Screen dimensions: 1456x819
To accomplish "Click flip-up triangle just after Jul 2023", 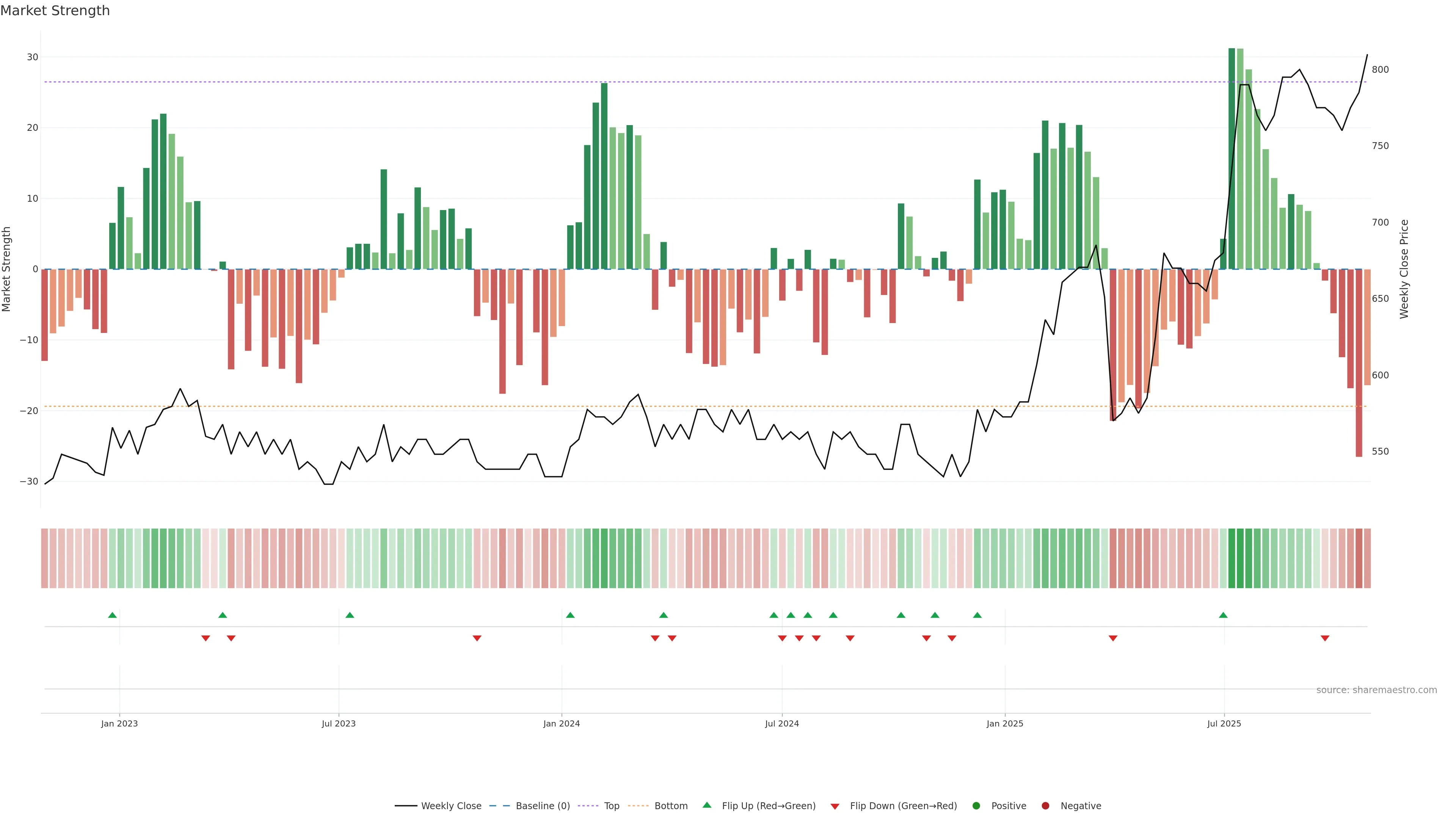I will point(350,615).
